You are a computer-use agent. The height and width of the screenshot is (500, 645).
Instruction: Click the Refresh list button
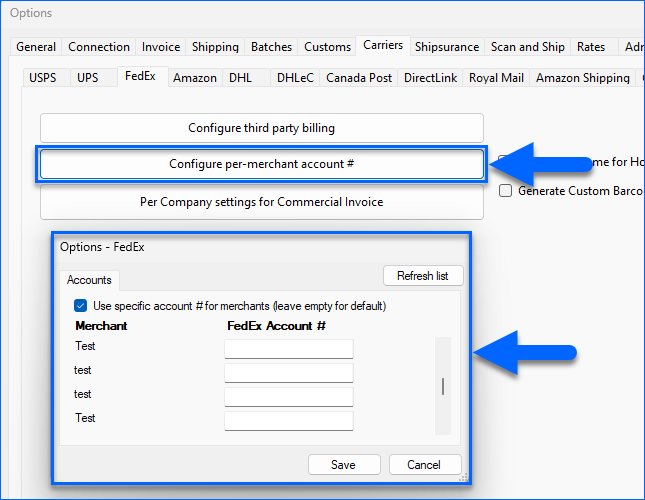coord(423,275)
